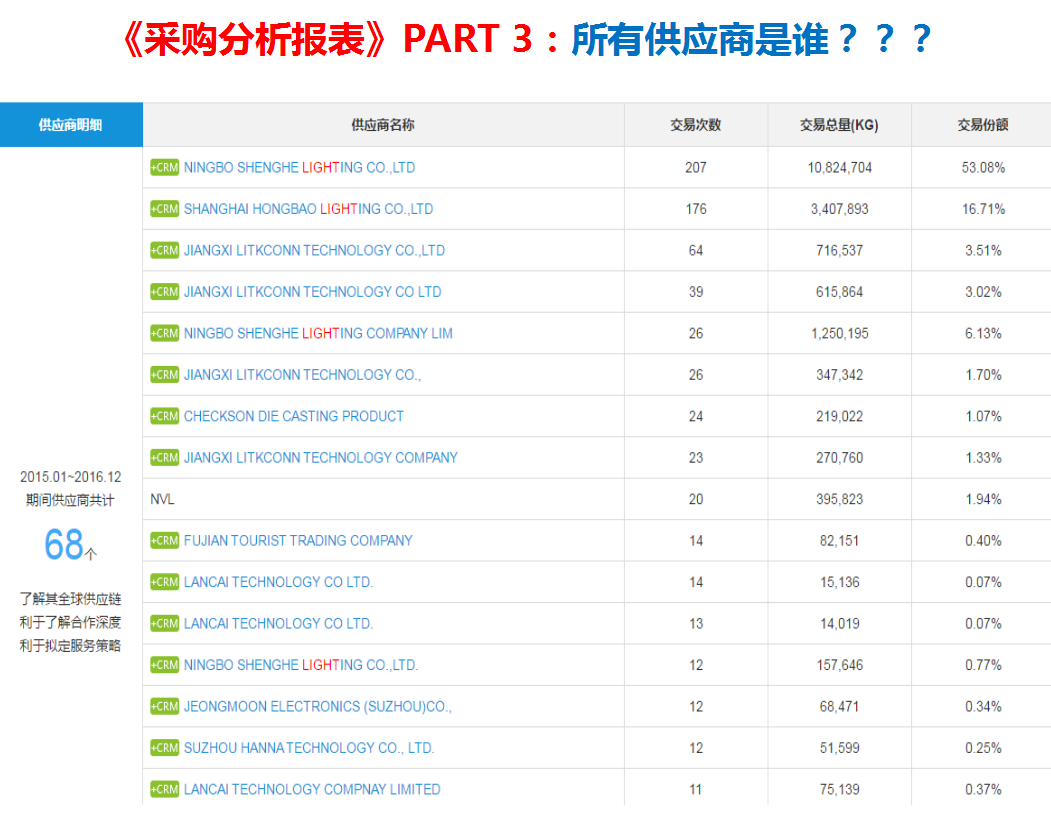Screen dimensions: 1051x820
Task: Click +CRM icon for JIANGXI LITKCONN TECHNOLOGY COMPANY
Action: 164,457
